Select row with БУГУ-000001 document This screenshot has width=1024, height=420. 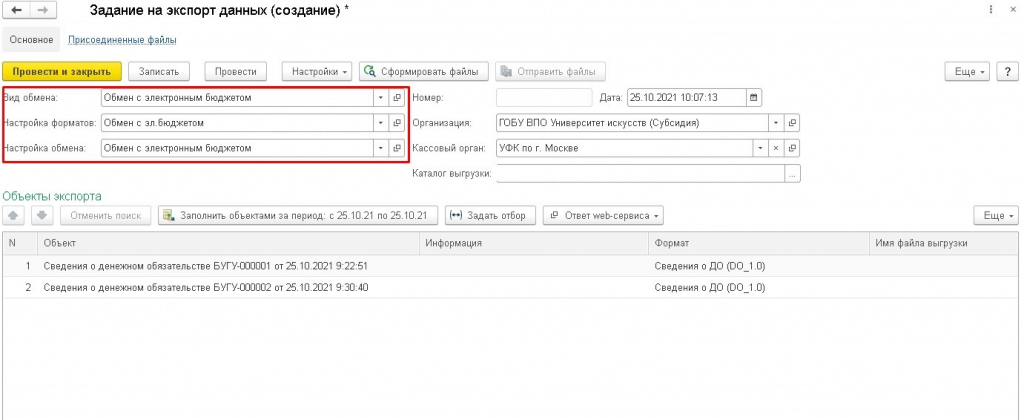click(x=511, y=266)
